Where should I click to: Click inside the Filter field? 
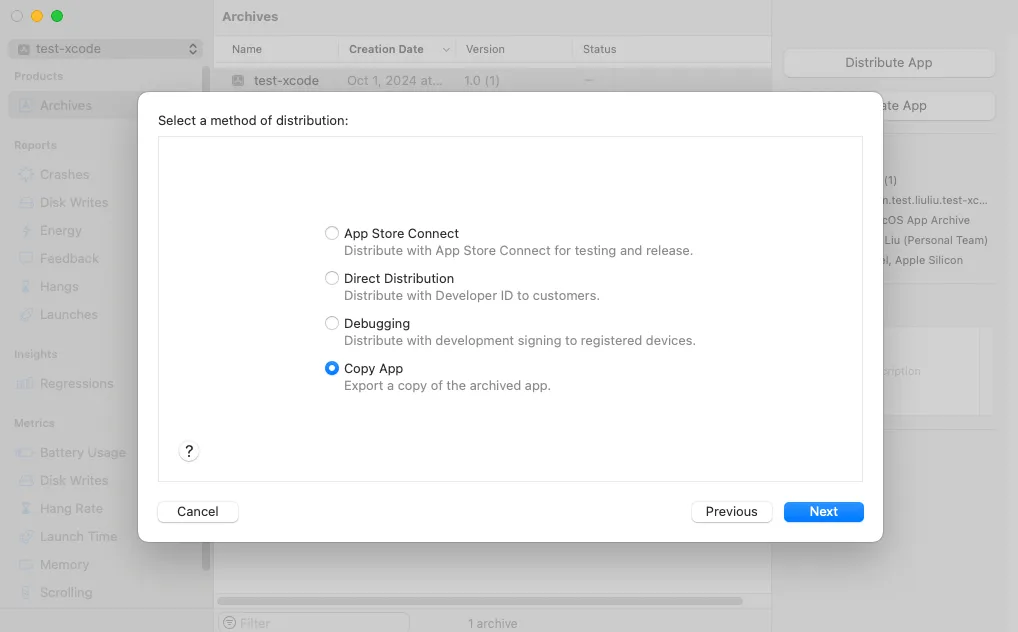[x=315, y=622]
